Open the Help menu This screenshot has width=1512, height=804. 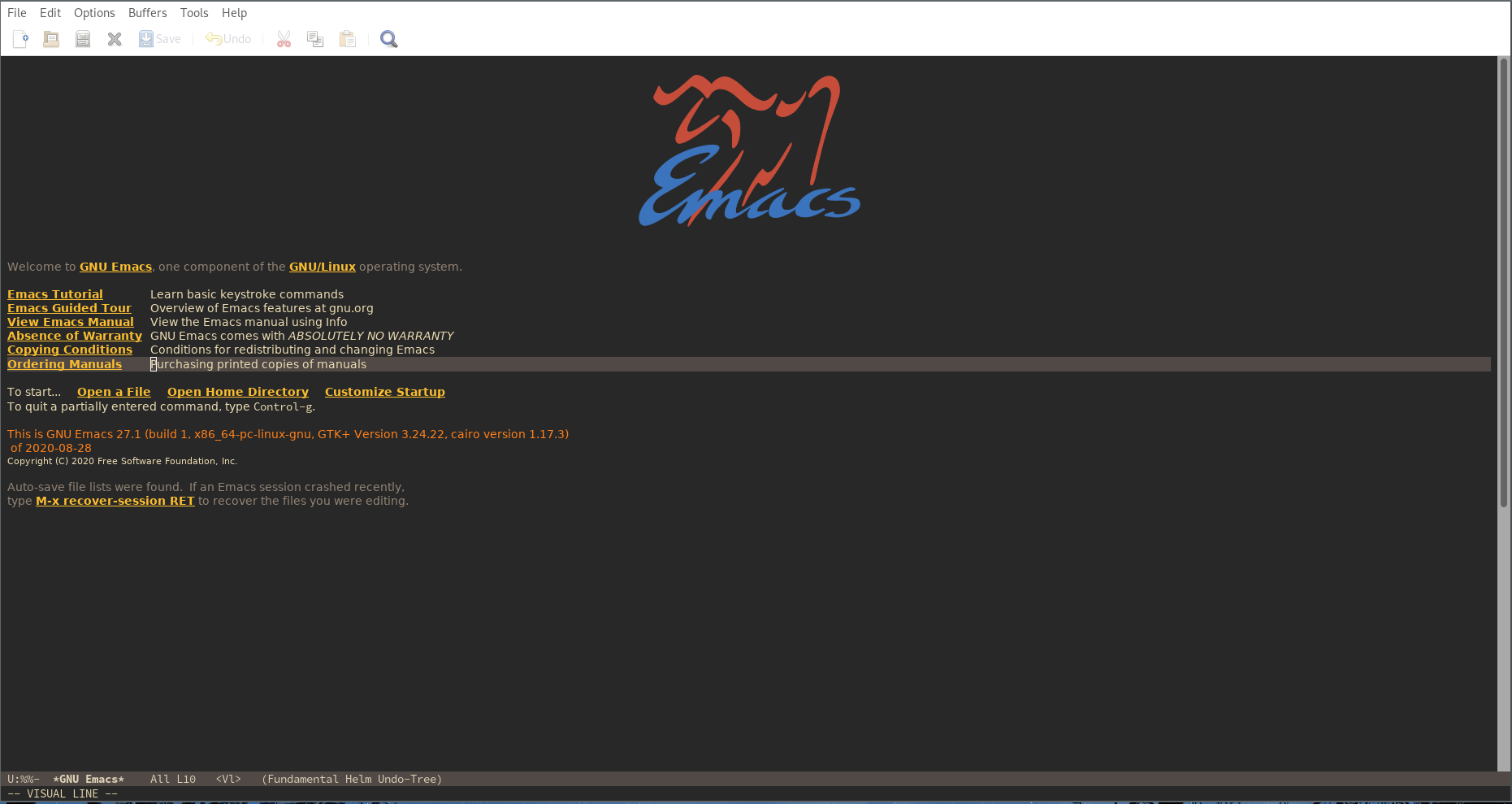(234, 12)
